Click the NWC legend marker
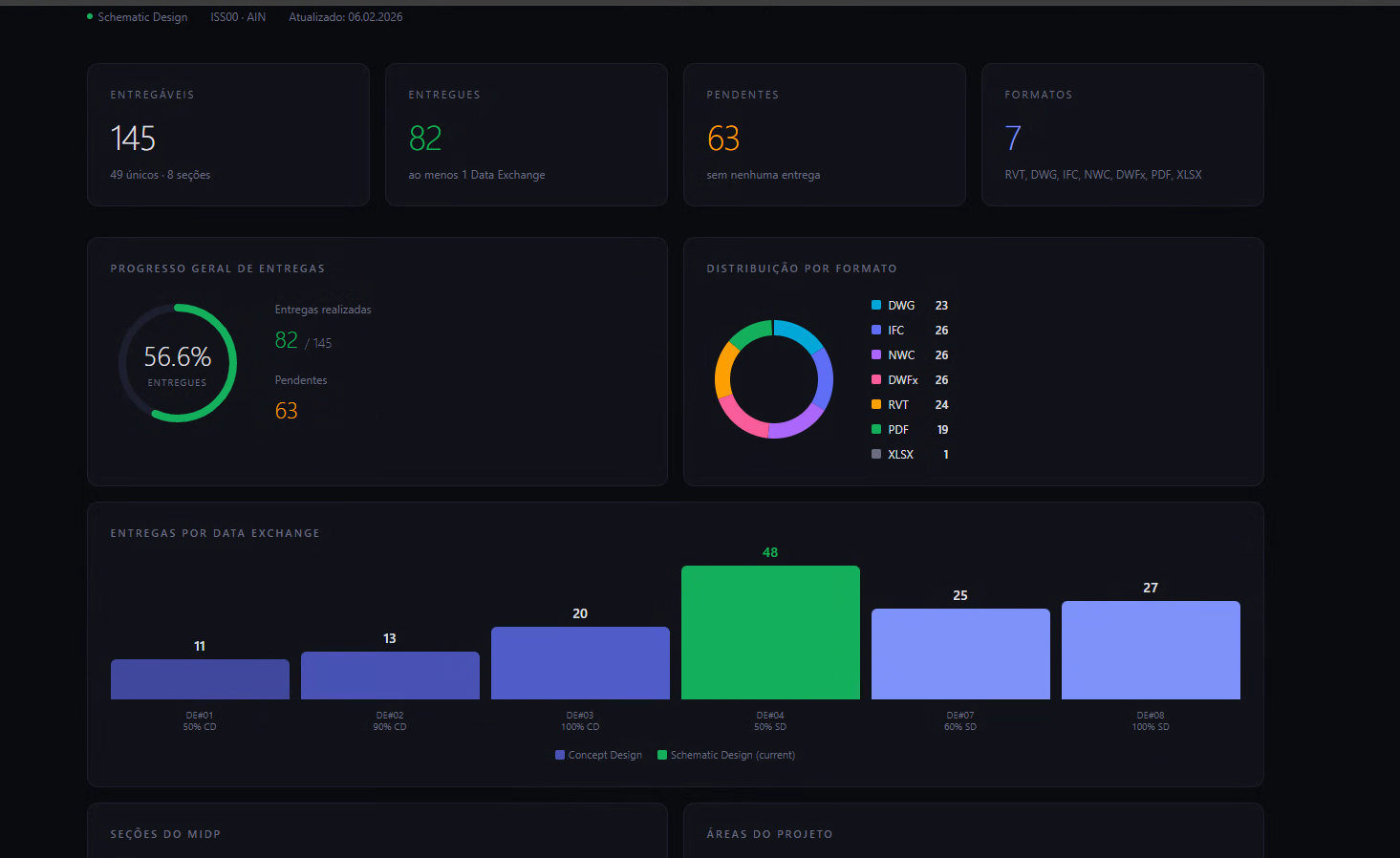The height and width of the screenshot is (858, 1400). coord(874,354)
